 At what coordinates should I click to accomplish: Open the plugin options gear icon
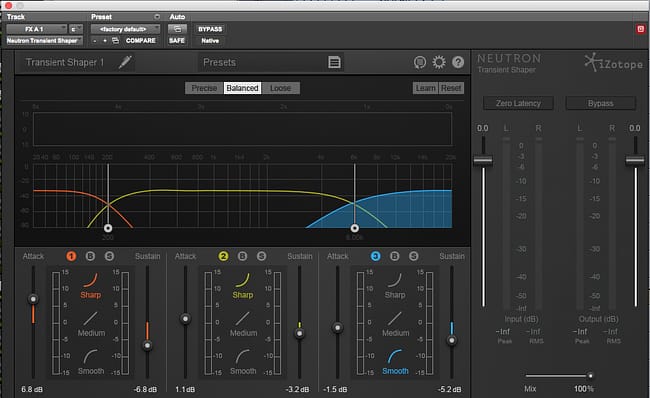click(439, 62)
